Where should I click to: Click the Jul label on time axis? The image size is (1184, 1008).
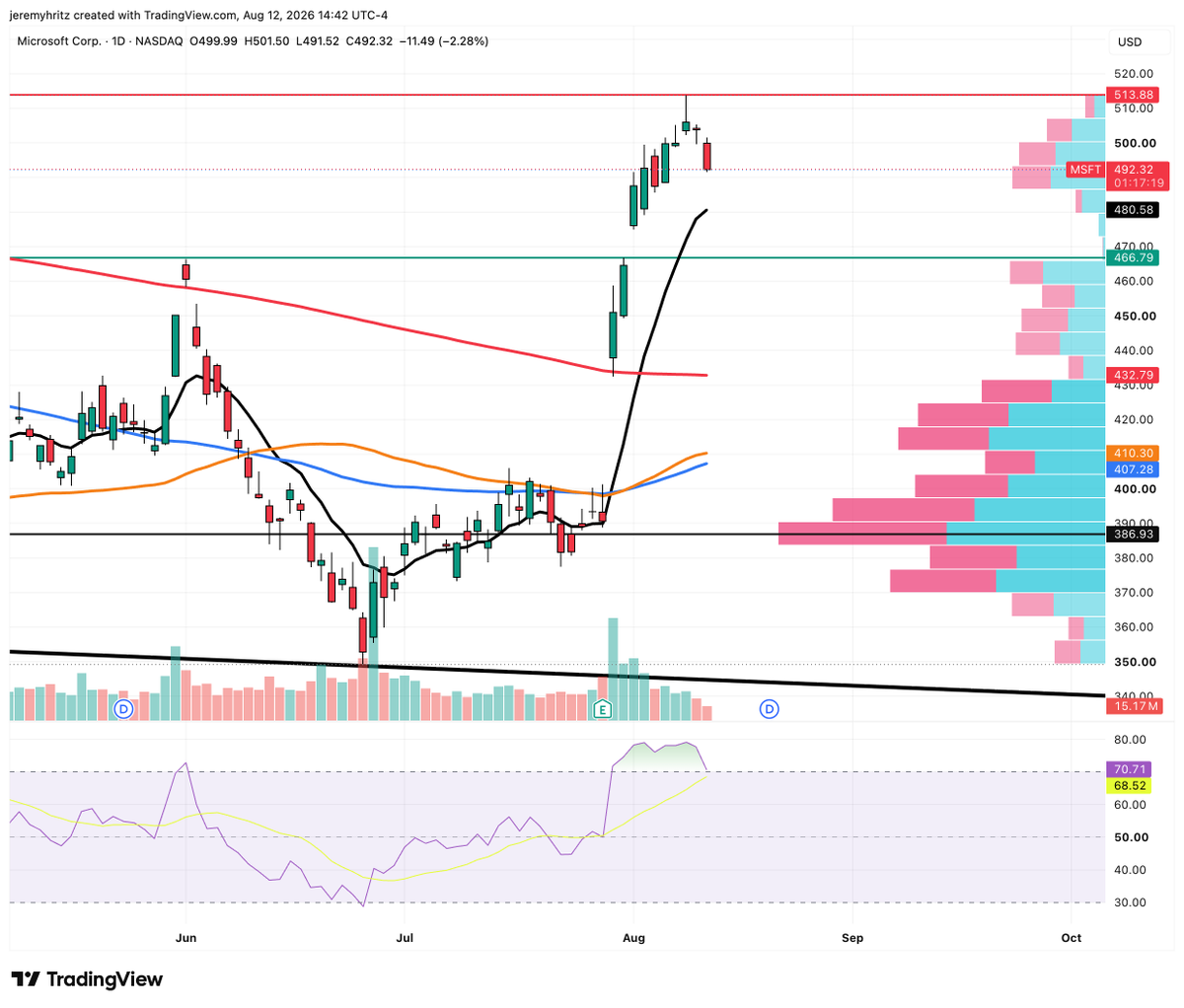pyautogui.click(x=403, y=937)
